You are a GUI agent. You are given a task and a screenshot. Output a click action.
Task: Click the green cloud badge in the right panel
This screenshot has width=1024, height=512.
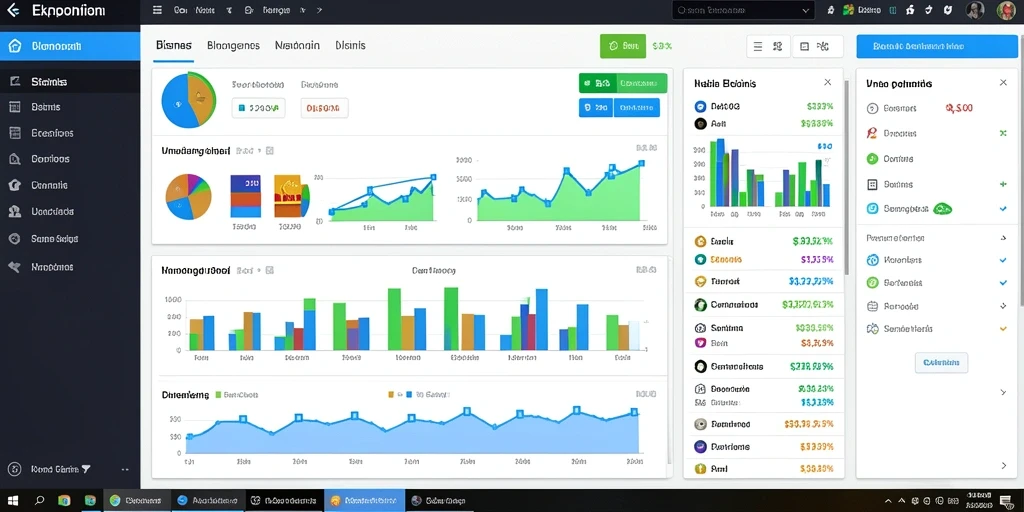click(x=942, y=209)
